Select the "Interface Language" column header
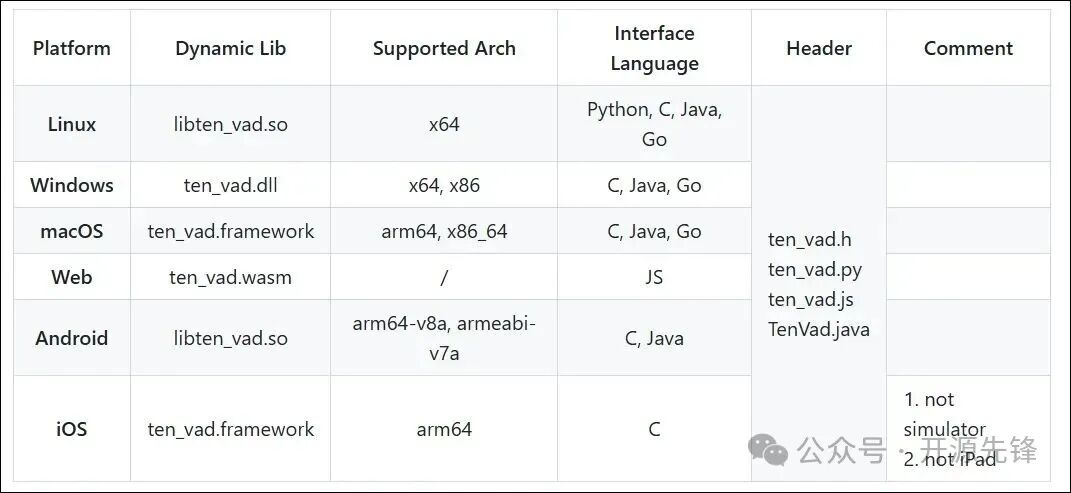Image resolution: width=1071 pixels, height=493 pixels. pos(654,48)
